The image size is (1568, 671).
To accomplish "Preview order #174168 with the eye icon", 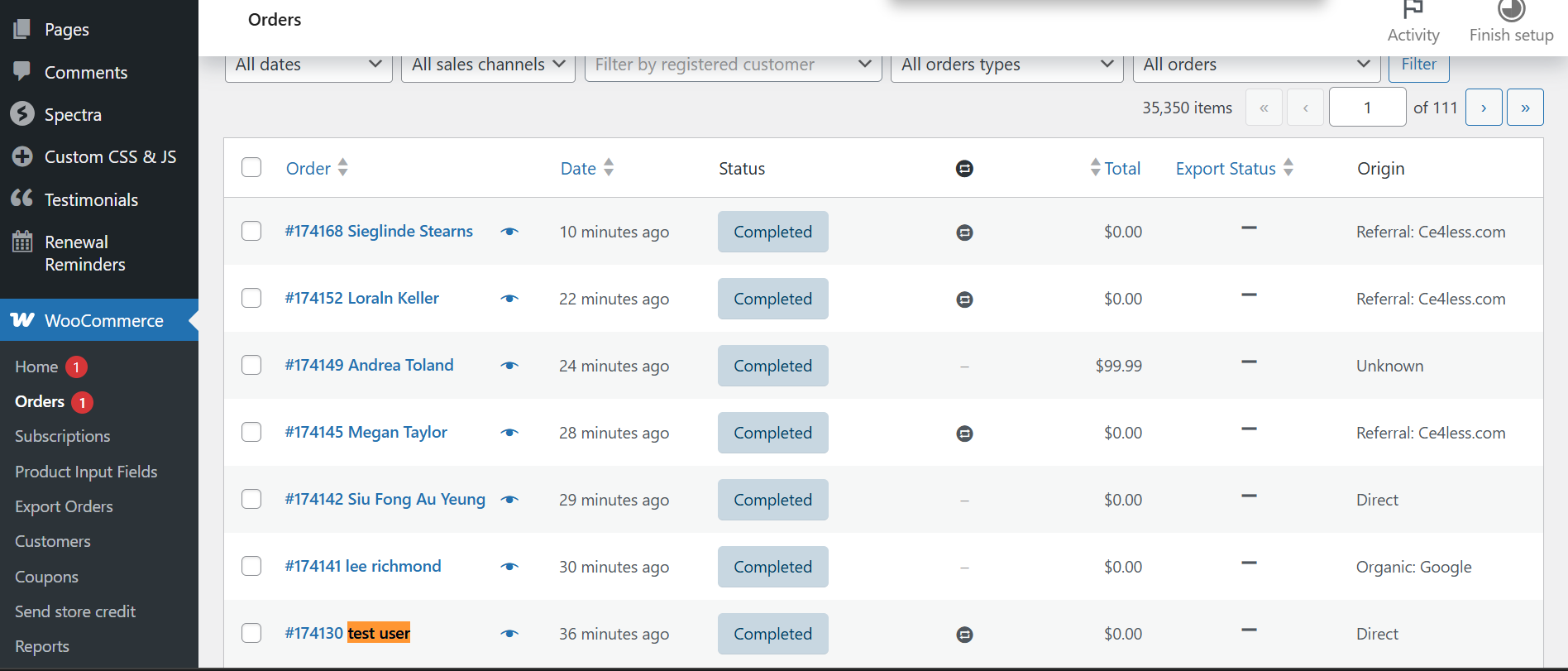I will (x=509, y=232).
